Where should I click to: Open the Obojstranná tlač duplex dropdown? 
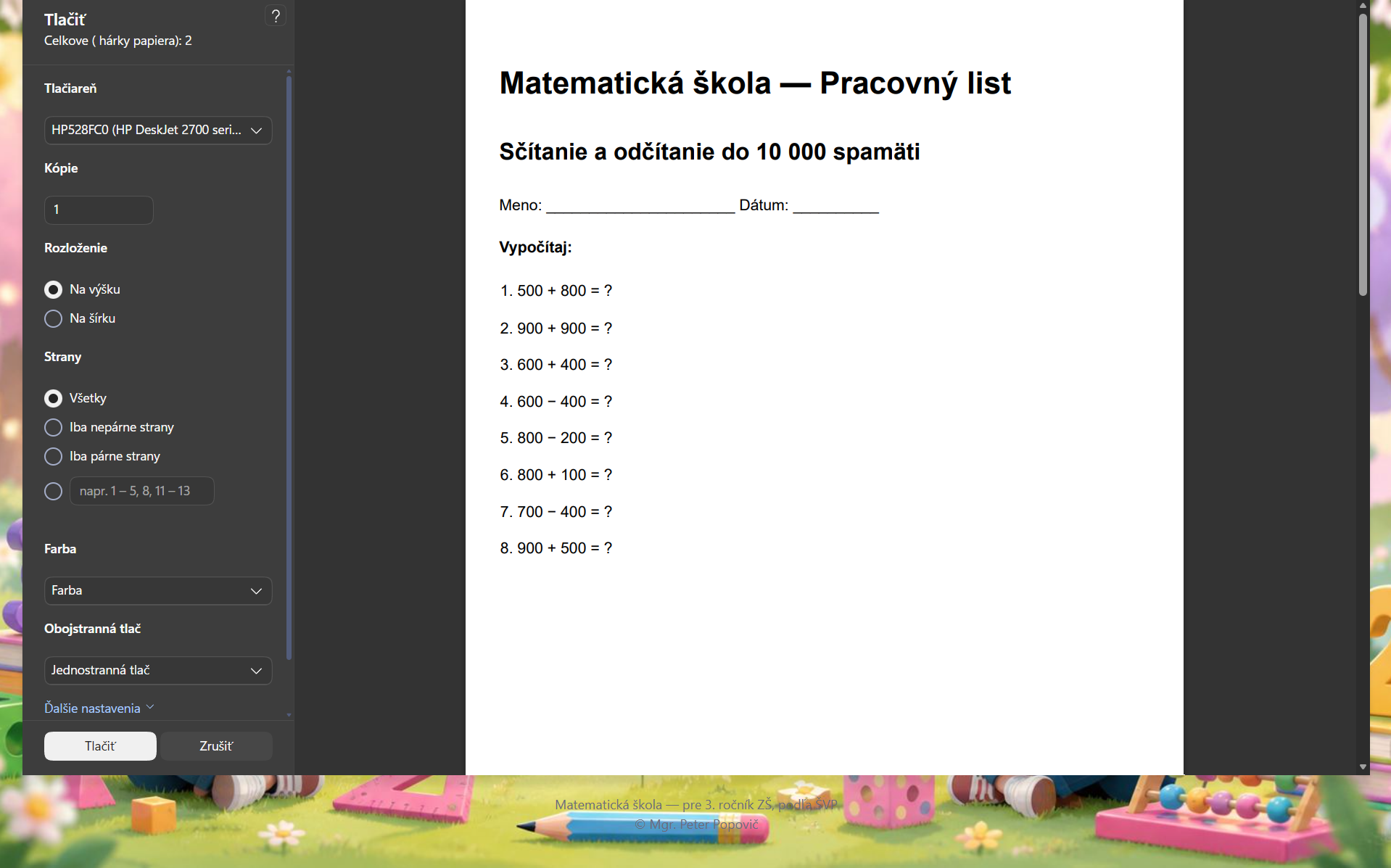pos(158,671)
